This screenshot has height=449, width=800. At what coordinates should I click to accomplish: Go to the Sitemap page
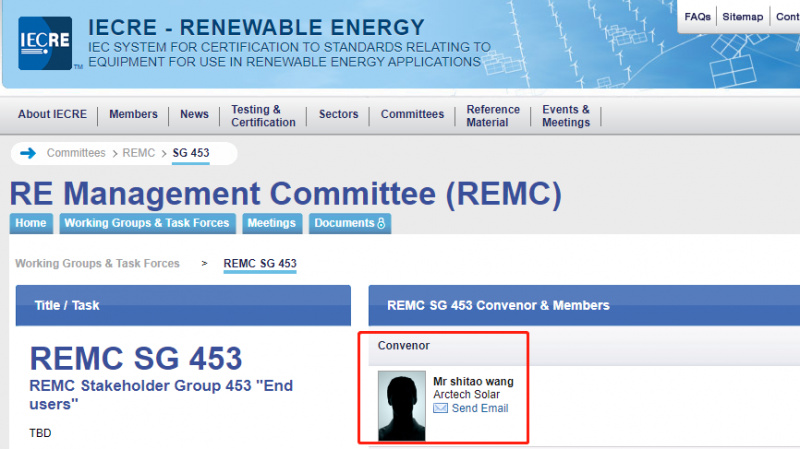742,17
